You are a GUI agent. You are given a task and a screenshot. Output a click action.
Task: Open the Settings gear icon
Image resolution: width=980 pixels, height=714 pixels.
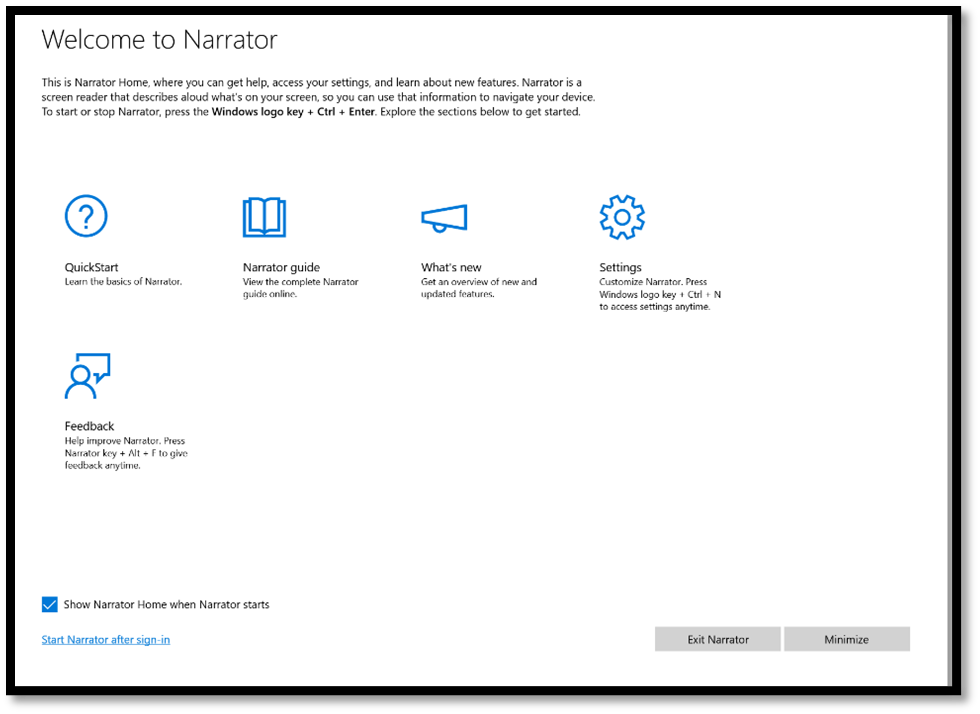pos(621,217)
